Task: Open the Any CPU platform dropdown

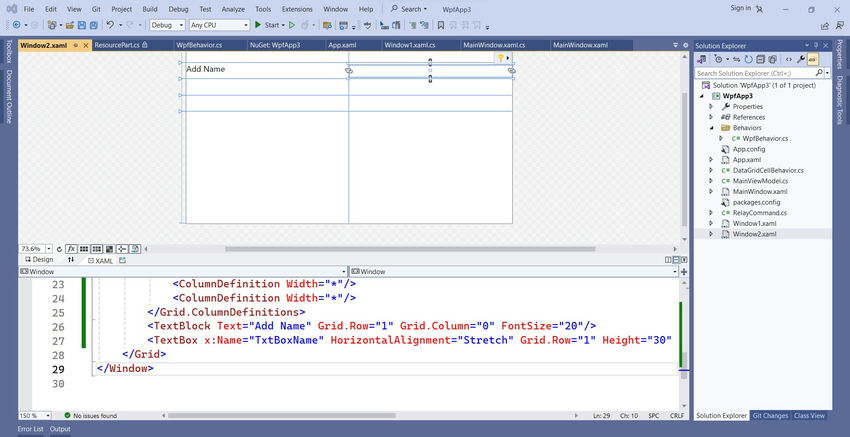Action: (x=221, y=24)
